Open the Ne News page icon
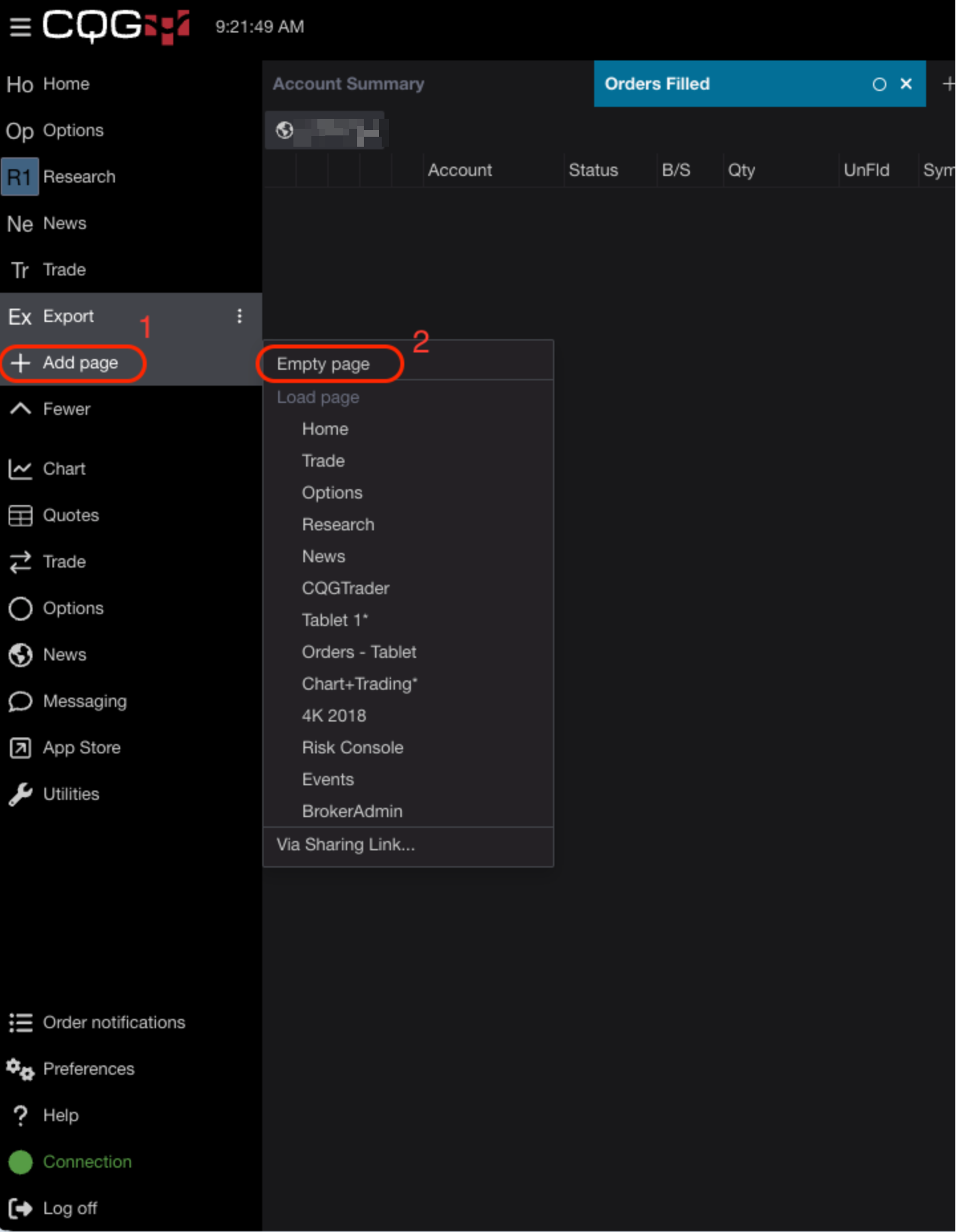 pos(20,224)
